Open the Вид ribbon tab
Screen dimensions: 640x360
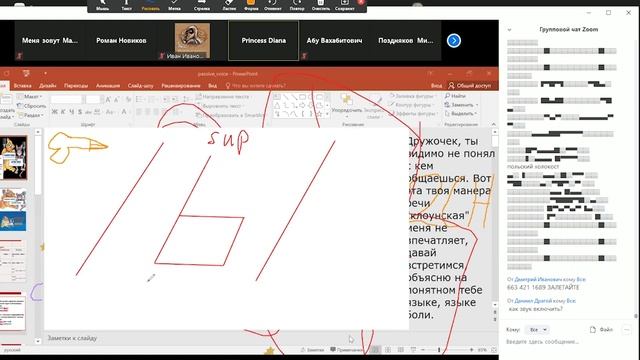(212, 86)
